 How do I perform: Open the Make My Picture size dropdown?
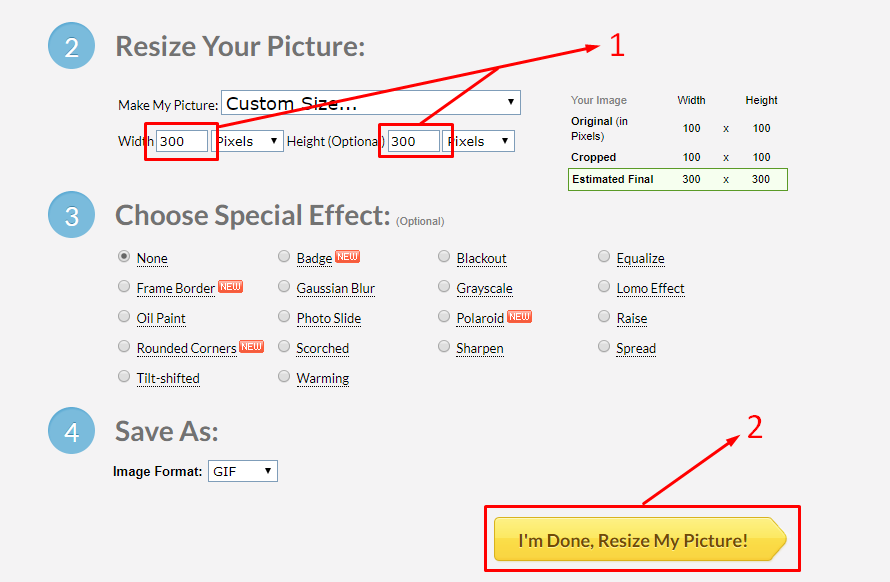tap(370, 103)
